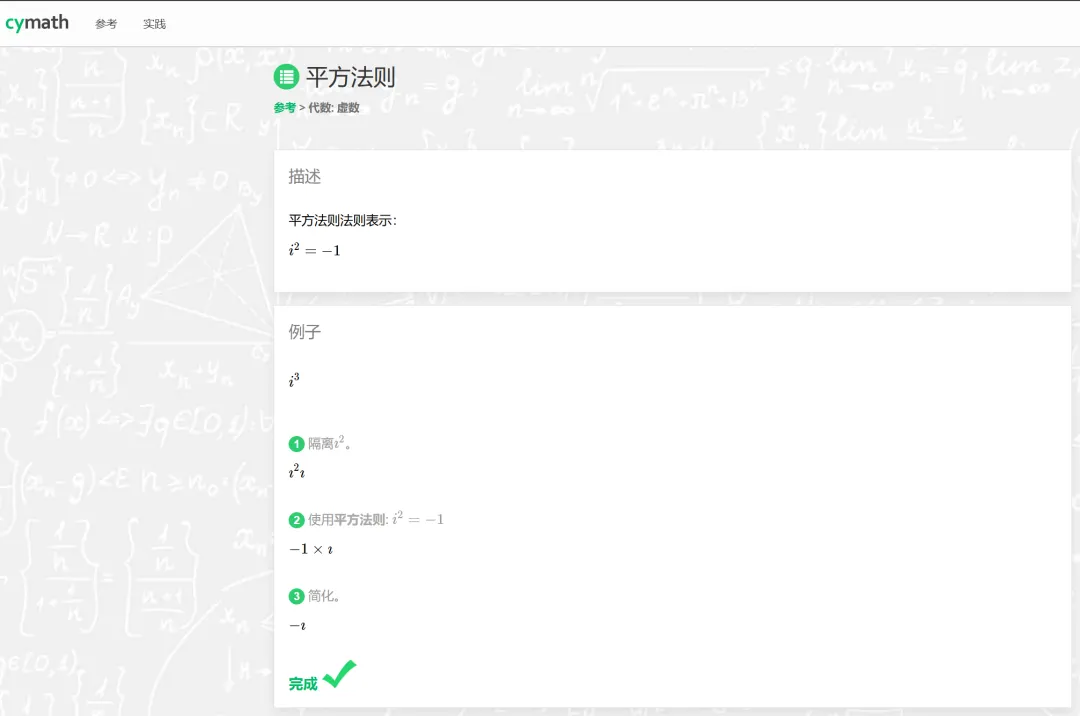The image size is (1080, 716).
Task: Click the −1 × i expression
Action: [311, 549]
